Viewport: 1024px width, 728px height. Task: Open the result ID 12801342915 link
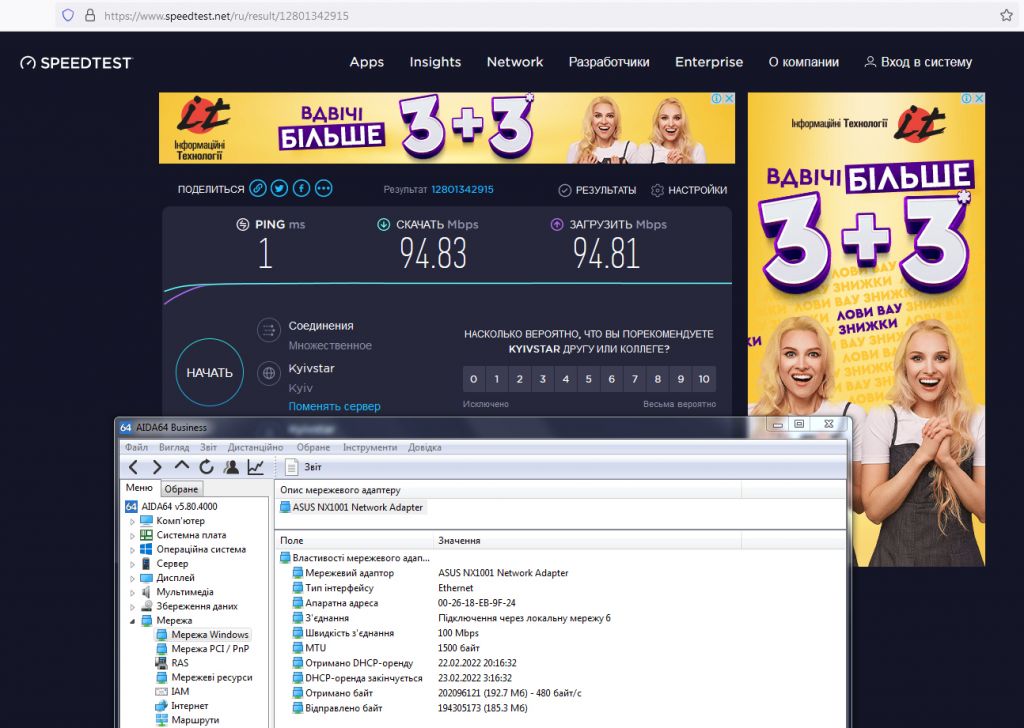pyautogui.click(x=462, y=189)
